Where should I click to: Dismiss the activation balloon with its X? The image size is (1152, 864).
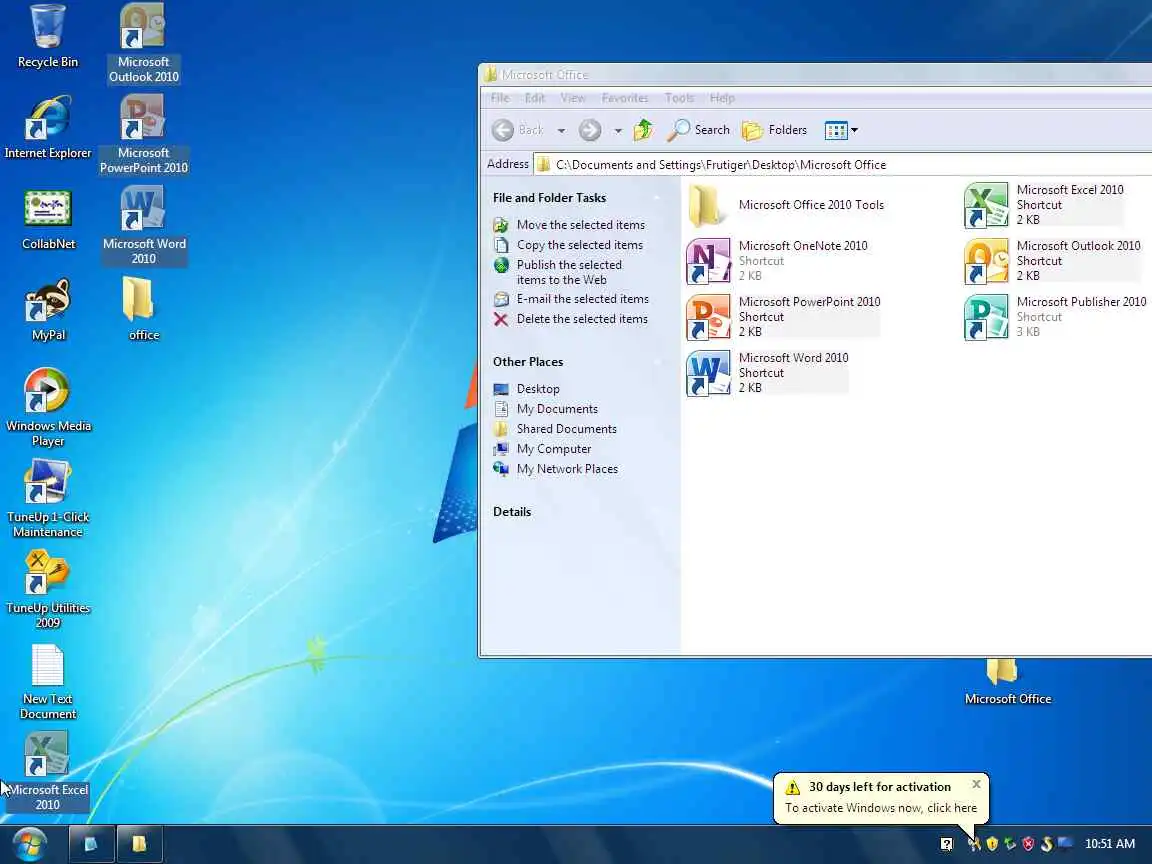point(976,784)
